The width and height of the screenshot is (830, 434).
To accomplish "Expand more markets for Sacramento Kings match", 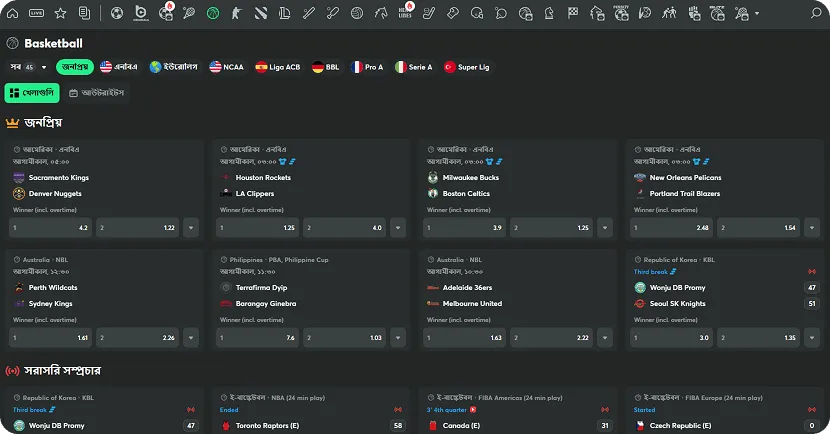I will coord(191,228).
